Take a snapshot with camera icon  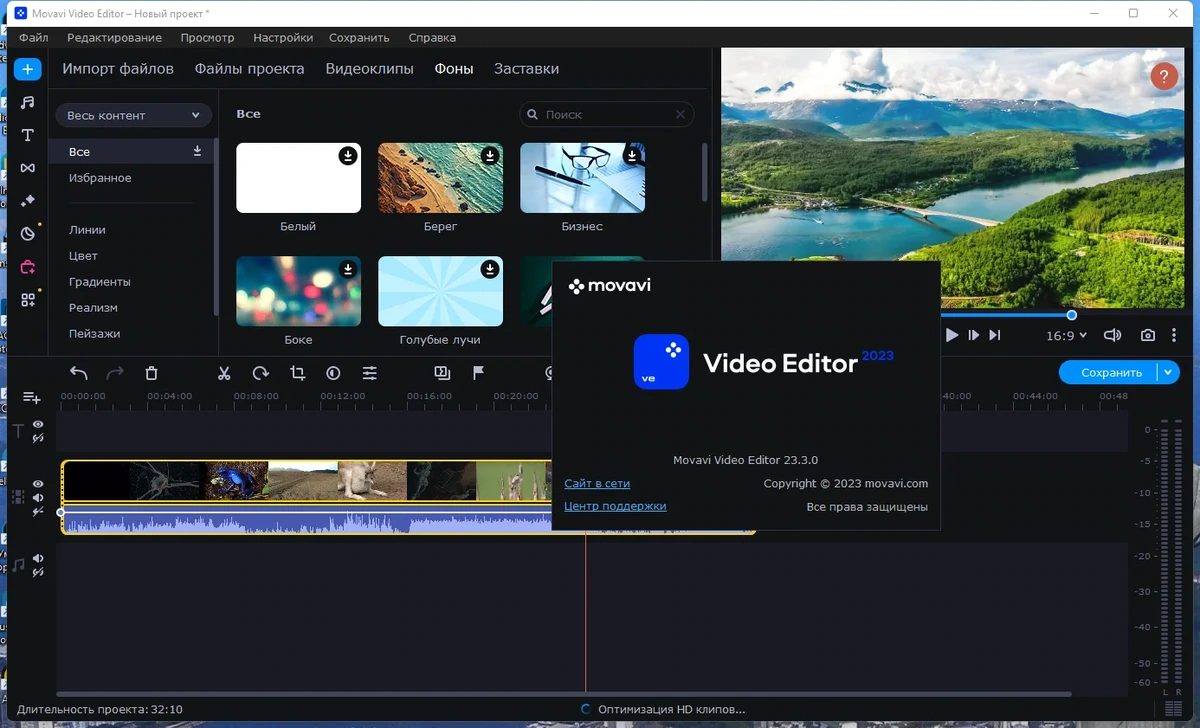click(1149, 335)
